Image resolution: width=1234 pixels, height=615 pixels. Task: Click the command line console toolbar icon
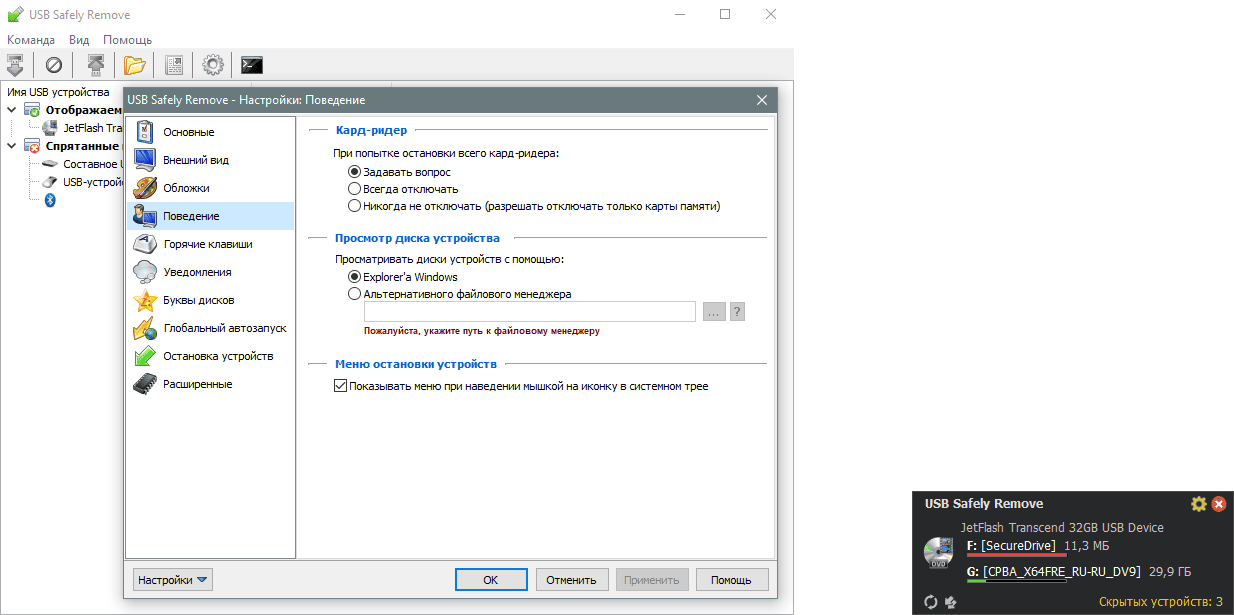point(252,65)
